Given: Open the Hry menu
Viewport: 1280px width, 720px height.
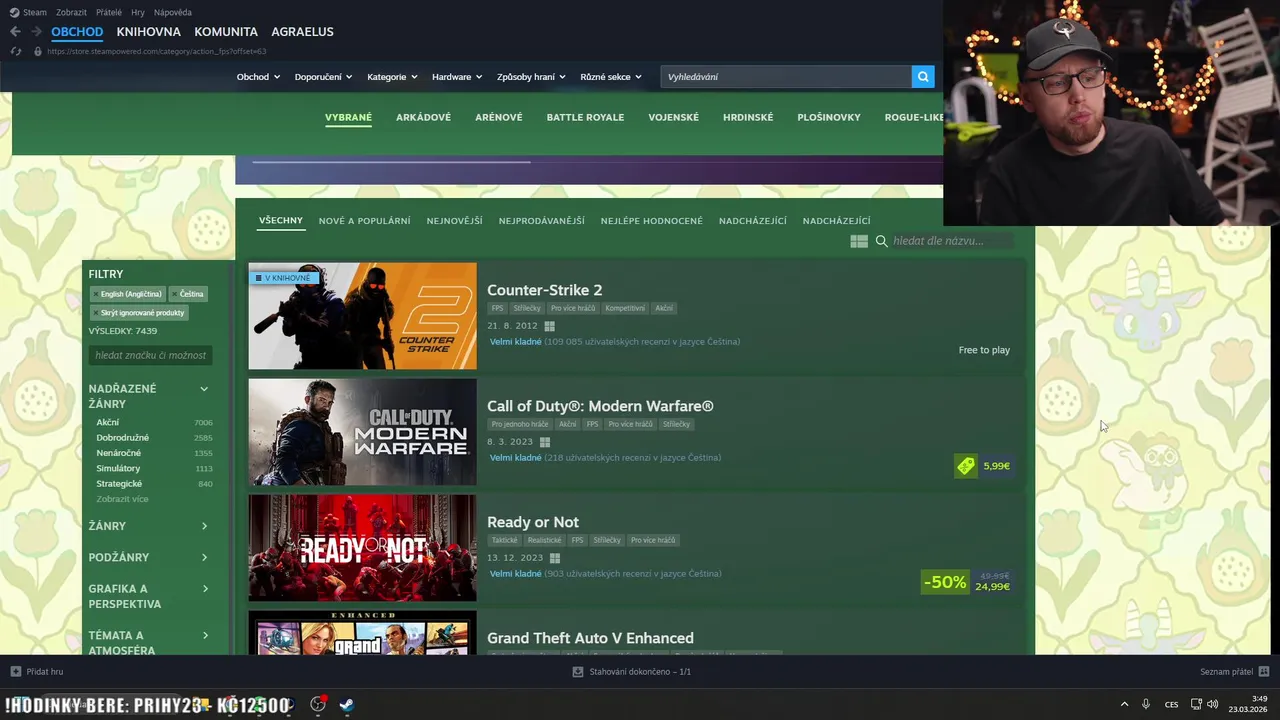Looking at the screenshot, I should pyautogui.click(x=138, y=12).
